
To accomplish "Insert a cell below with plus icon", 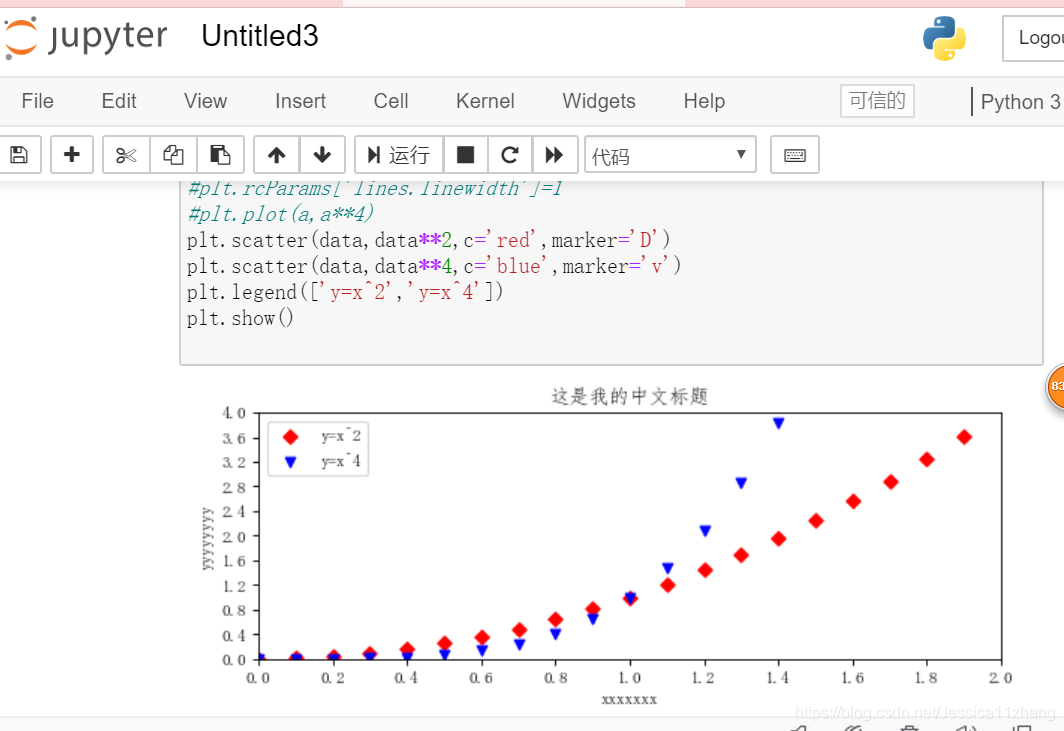I will tap(71, 155).
